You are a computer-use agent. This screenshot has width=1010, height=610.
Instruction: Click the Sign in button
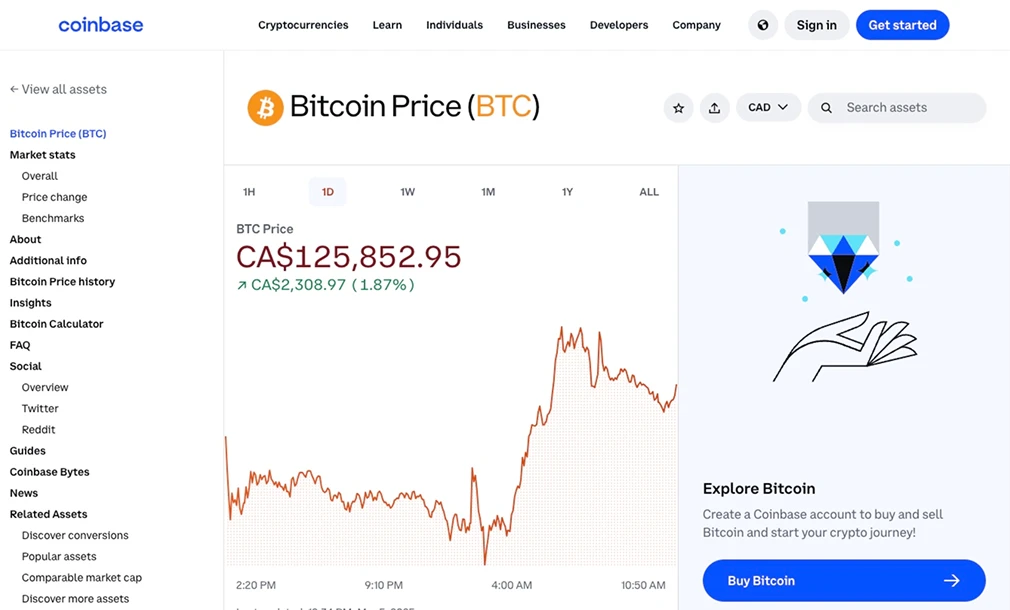pos(817,24)
